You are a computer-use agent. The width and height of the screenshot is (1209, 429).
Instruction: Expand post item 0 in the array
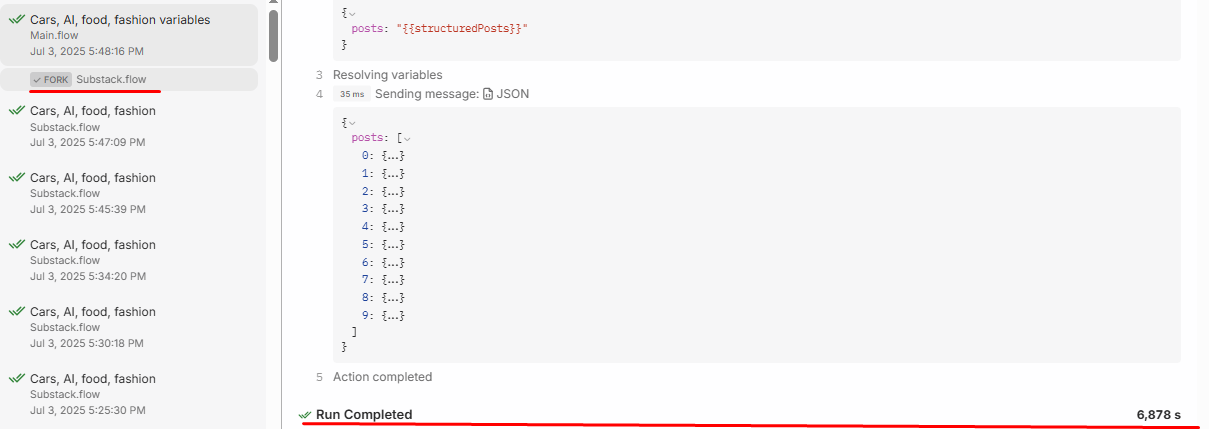coord(393,156)
